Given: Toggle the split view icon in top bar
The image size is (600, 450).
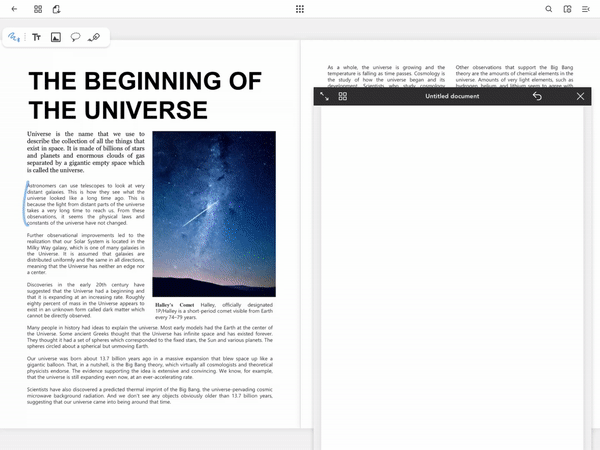Looking at the screenshot, I should click(x=567, y=9).
